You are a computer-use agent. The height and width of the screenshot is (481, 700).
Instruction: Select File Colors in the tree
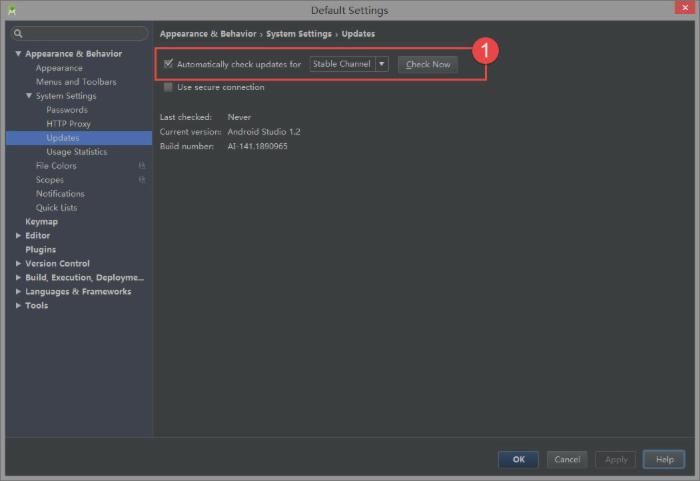56,166
